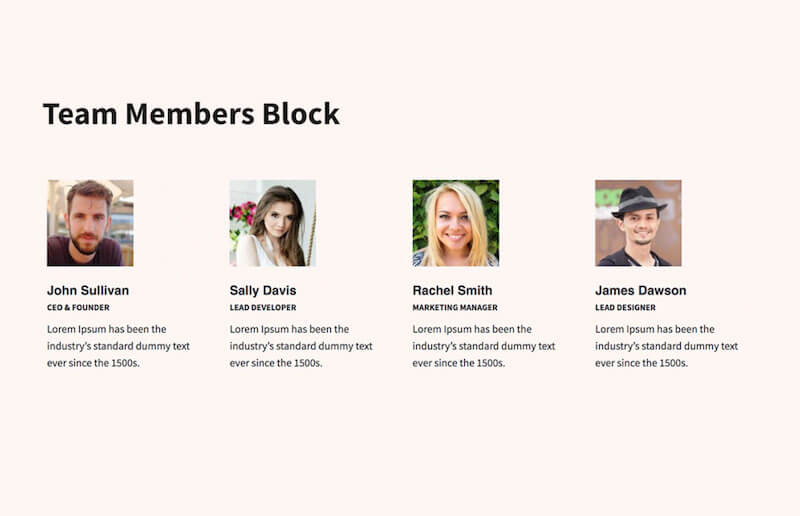
Task: Select the Lead Developer job title
Action: point(263,307)
